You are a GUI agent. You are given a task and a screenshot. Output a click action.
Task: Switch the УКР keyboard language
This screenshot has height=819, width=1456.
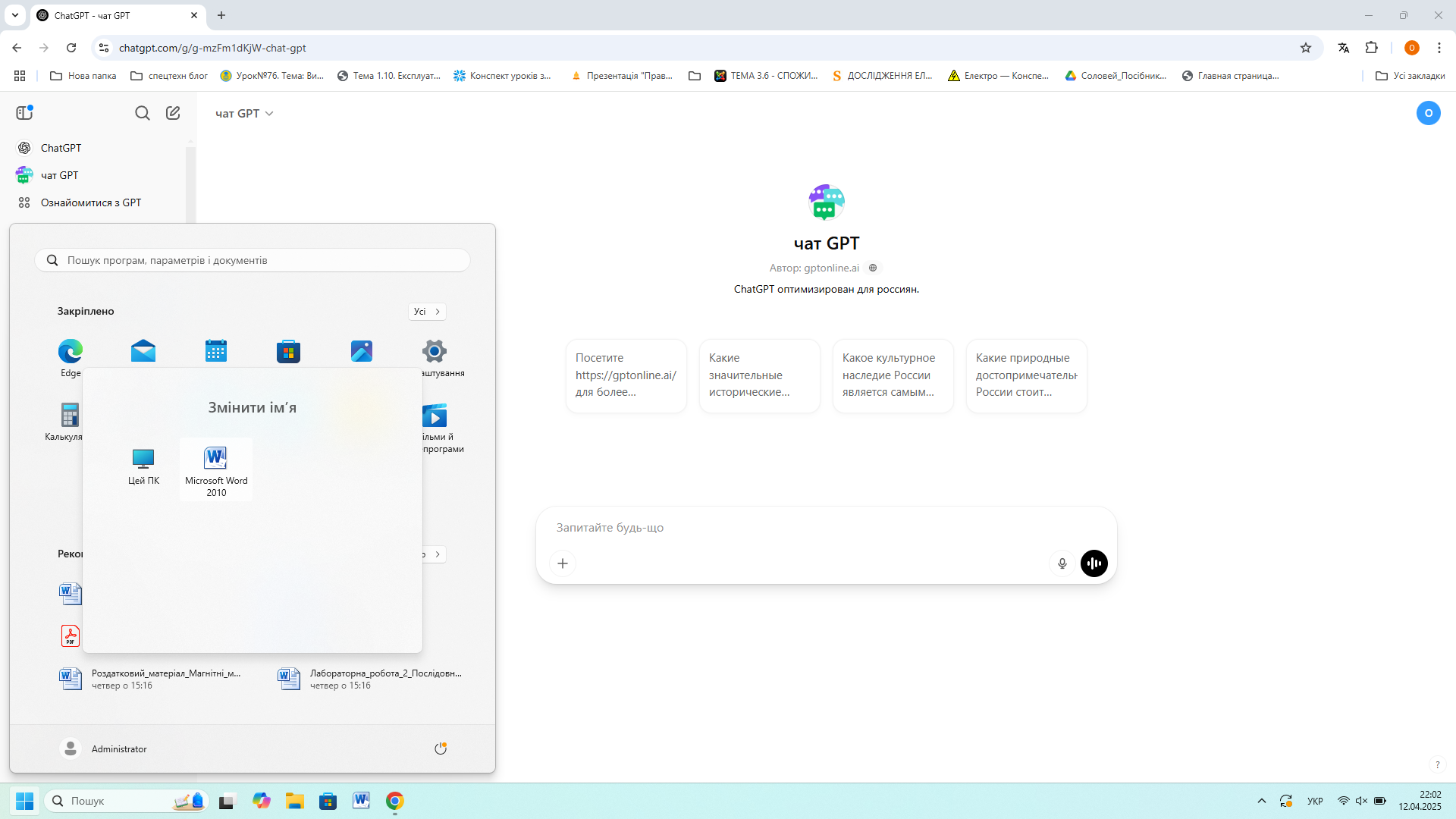click(x=1315, y=801)
